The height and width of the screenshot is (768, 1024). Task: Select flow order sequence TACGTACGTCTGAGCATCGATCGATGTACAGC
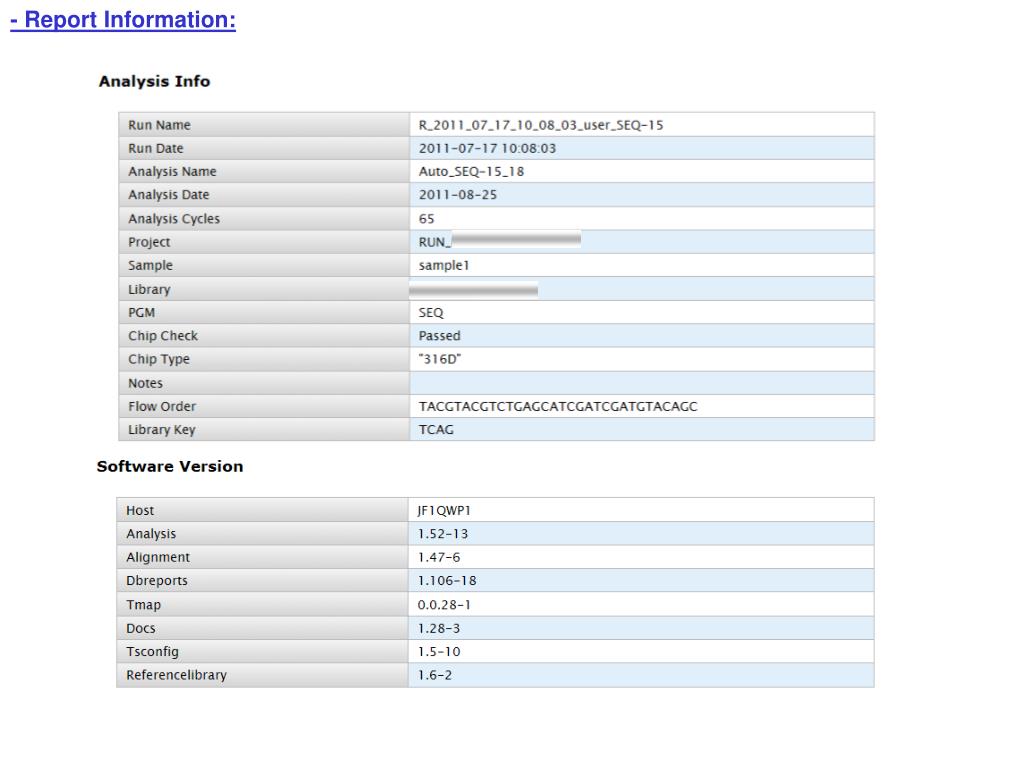point(558,406)
